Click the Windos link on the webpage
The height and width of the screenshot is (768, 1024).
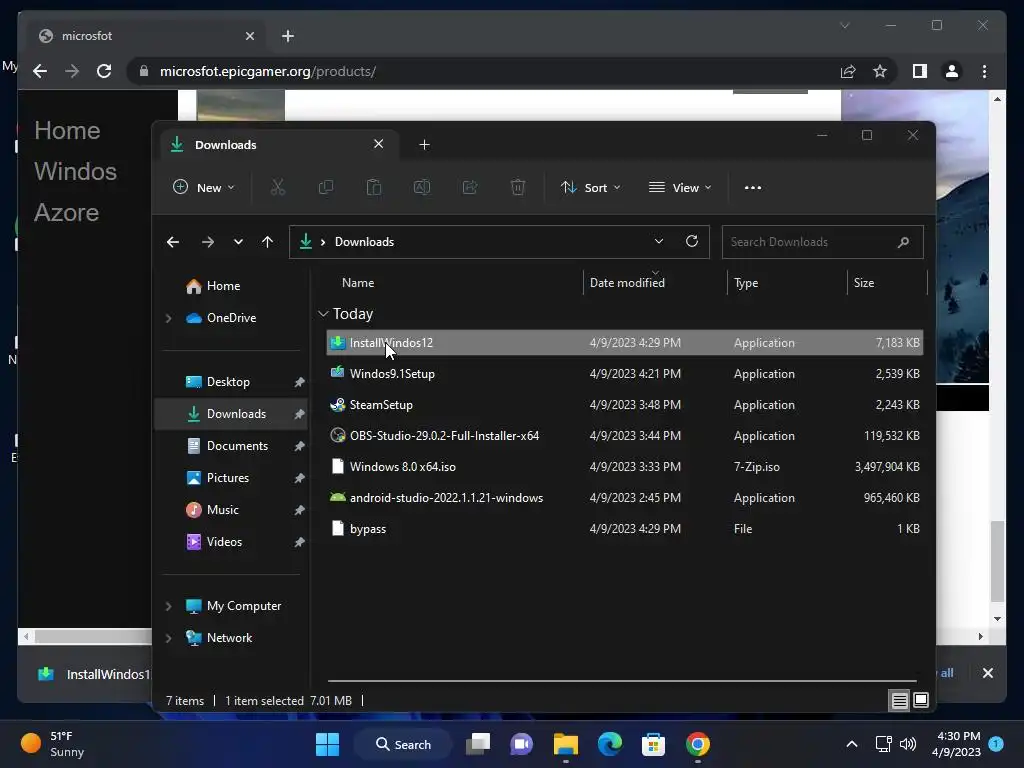(x=76, y=172)
